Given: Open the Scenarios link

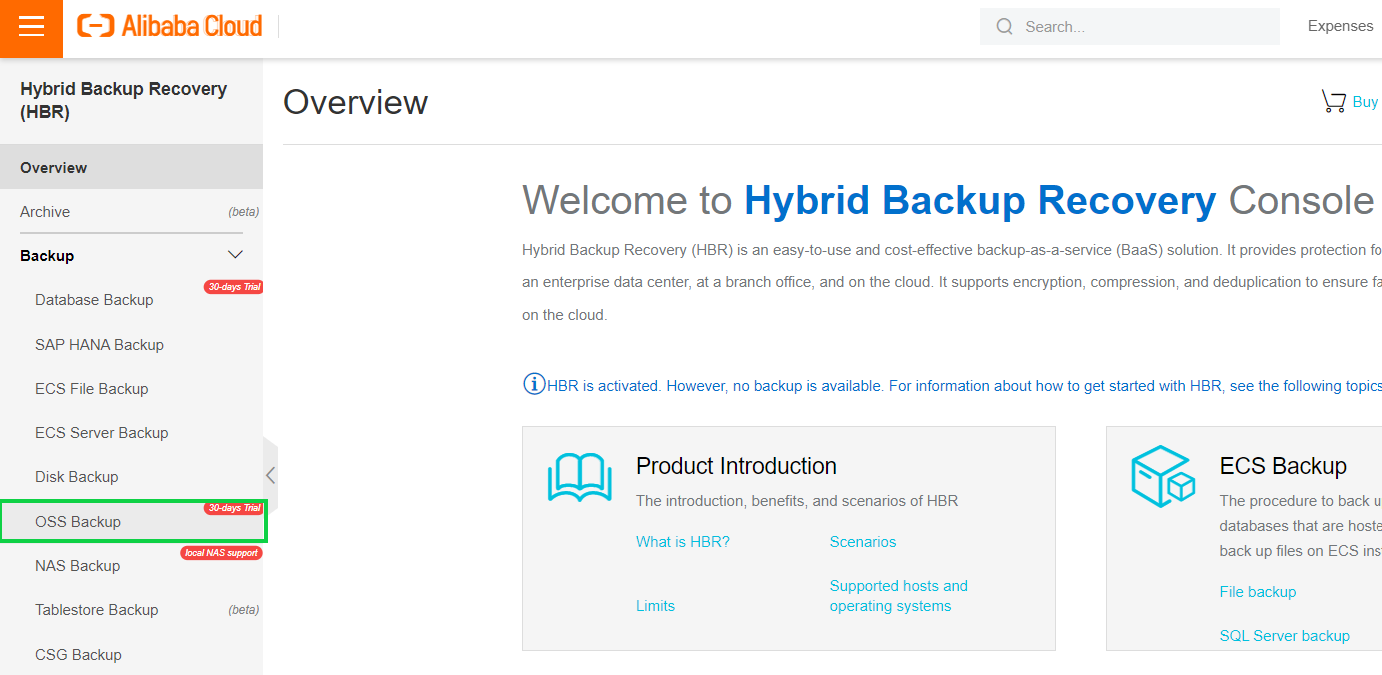Looking at the screenshot, I should 862,541.
